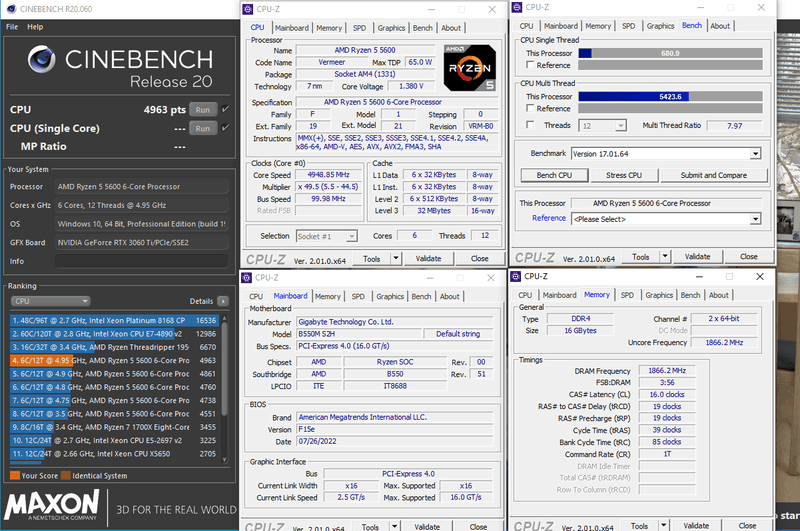Click the Ryzen 5 logo in CPU-Z
This screenshot has height=531, width=800.
469,68
